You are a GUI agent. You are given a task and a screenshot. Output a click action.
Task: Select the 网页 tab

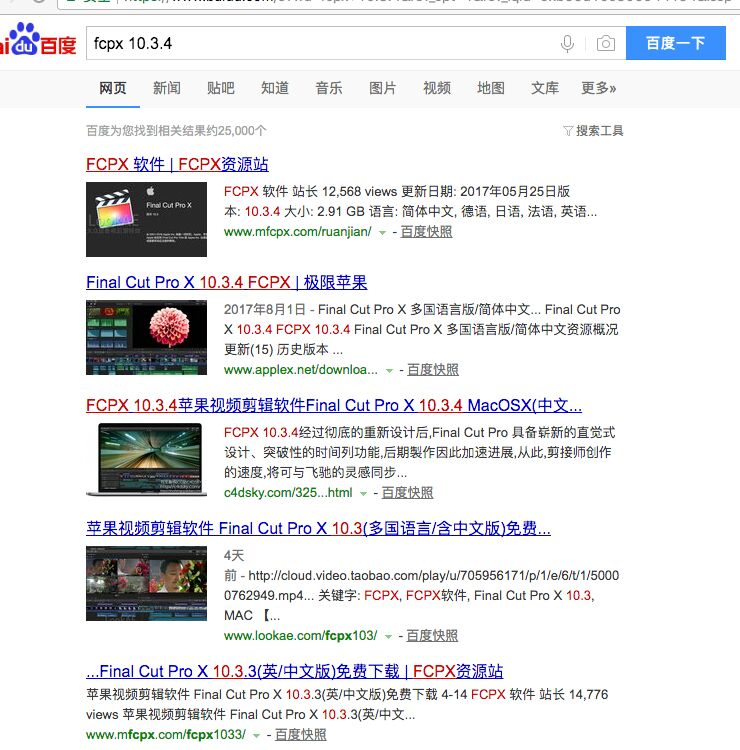[x=112, y=88]
